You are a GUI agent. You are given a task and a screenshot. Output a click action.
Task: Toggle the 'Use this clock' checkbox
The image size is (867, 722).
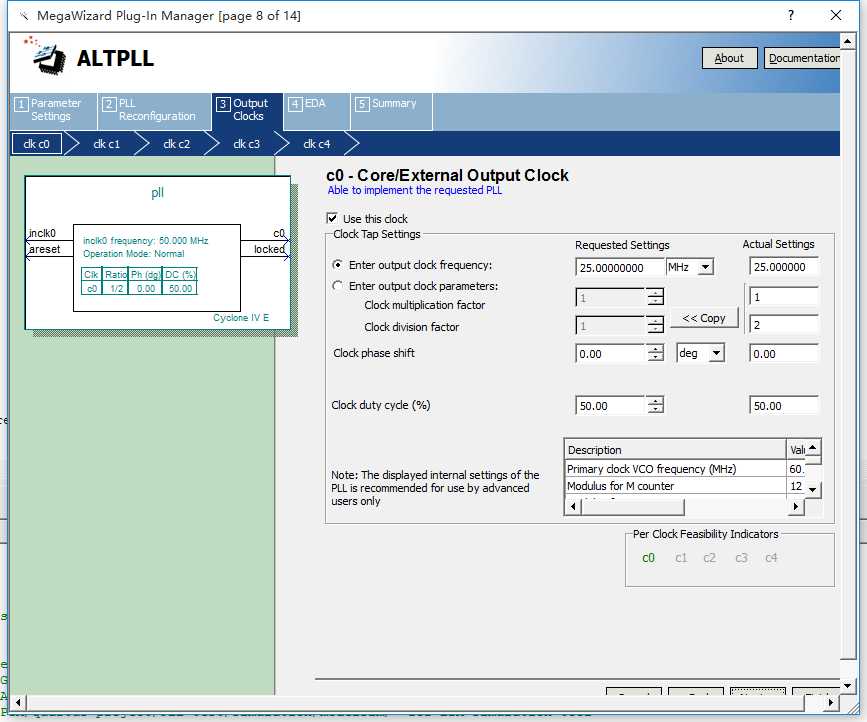(332, 218)
